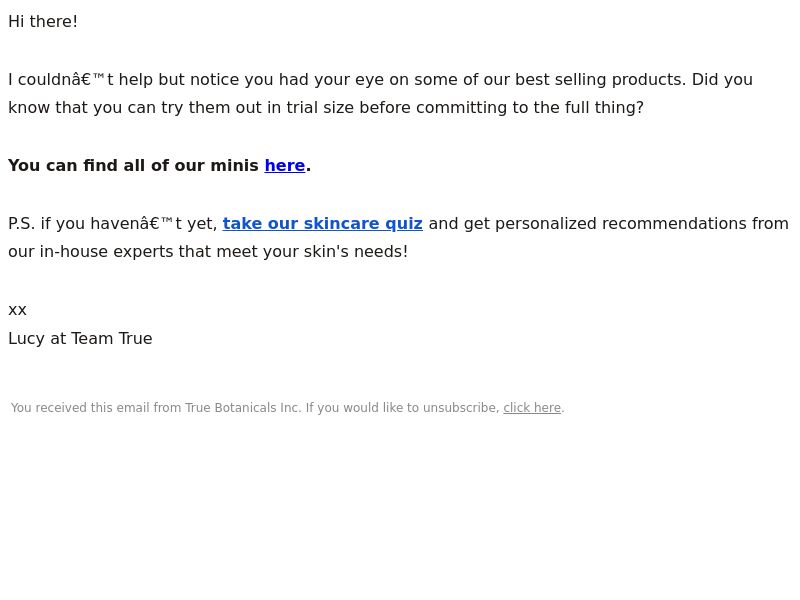Click the "xx" sign-off line
Viewport: 800px width, 600px height.
17,310
